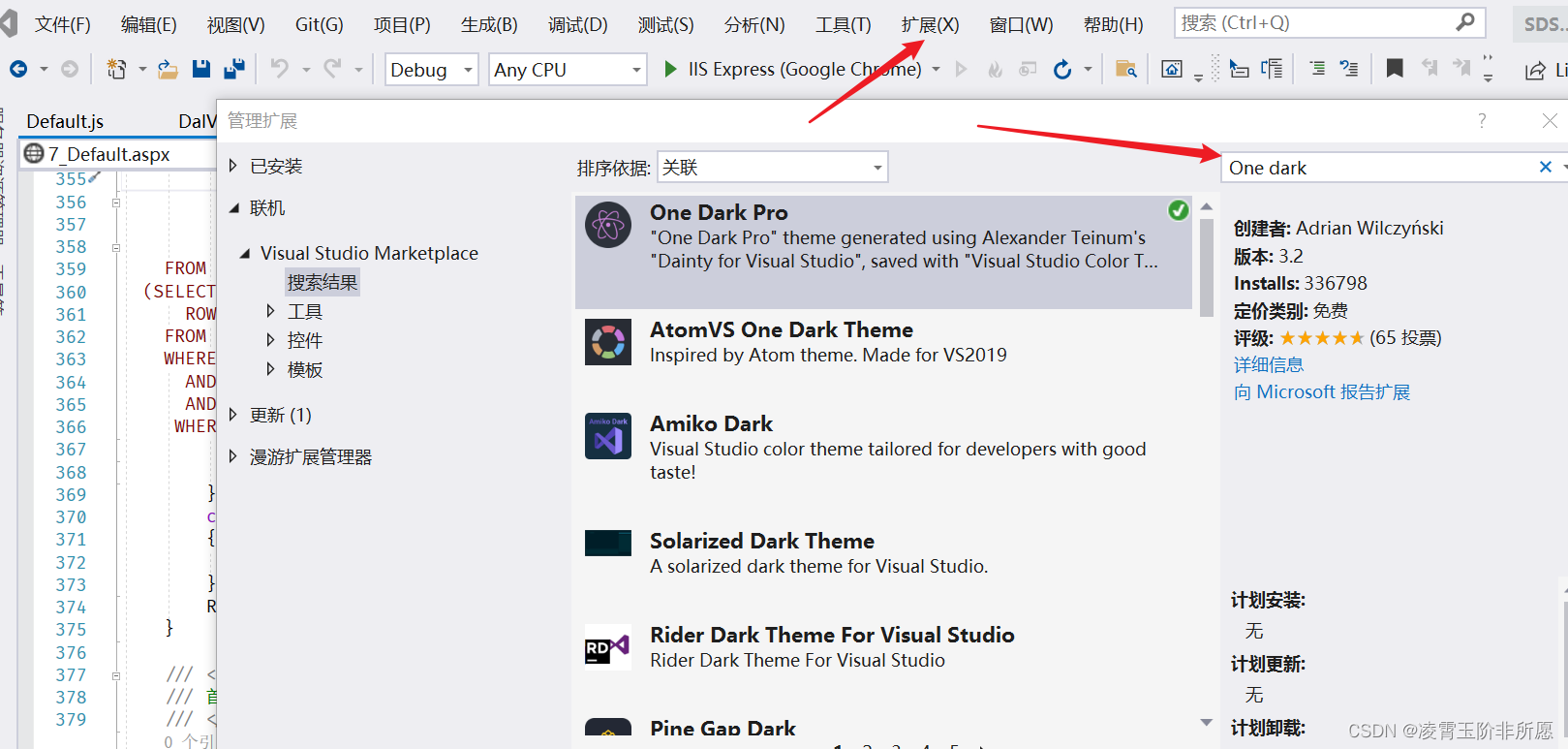Expand the 工具 category node
1568x749 pixels.
coord(270,311)
